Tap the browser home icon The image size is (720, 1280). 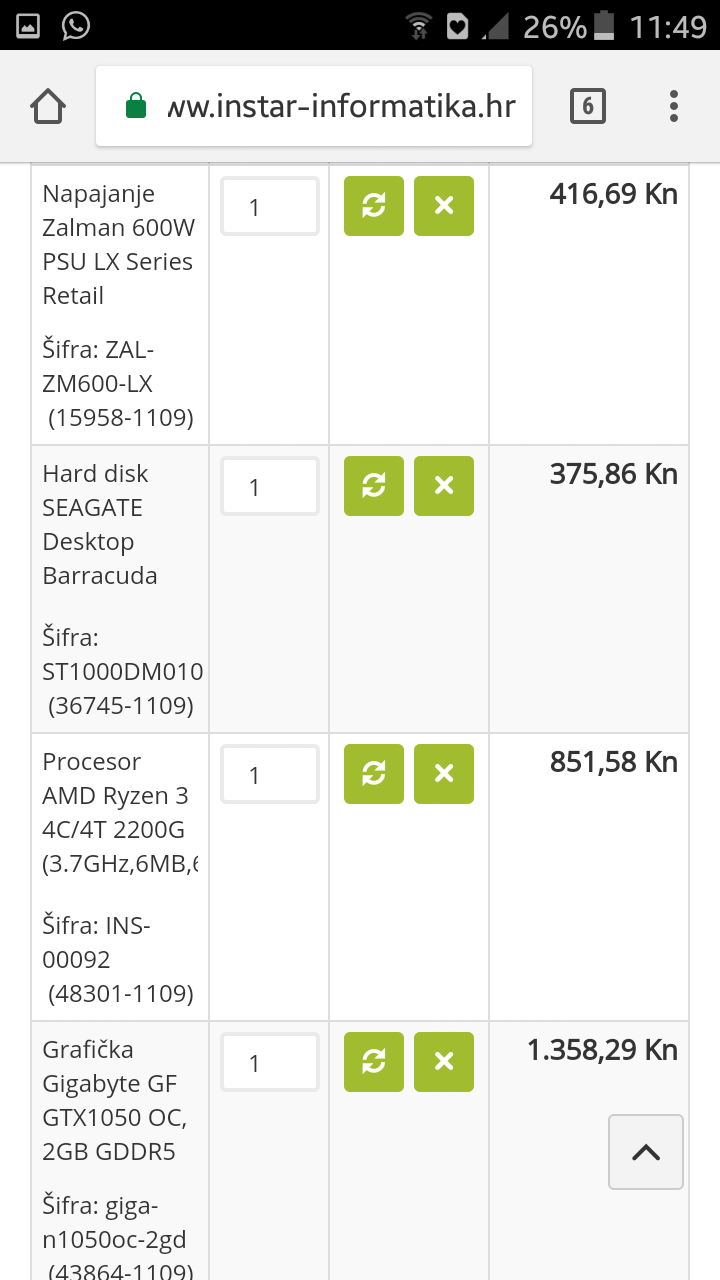[x=48, y=106]
